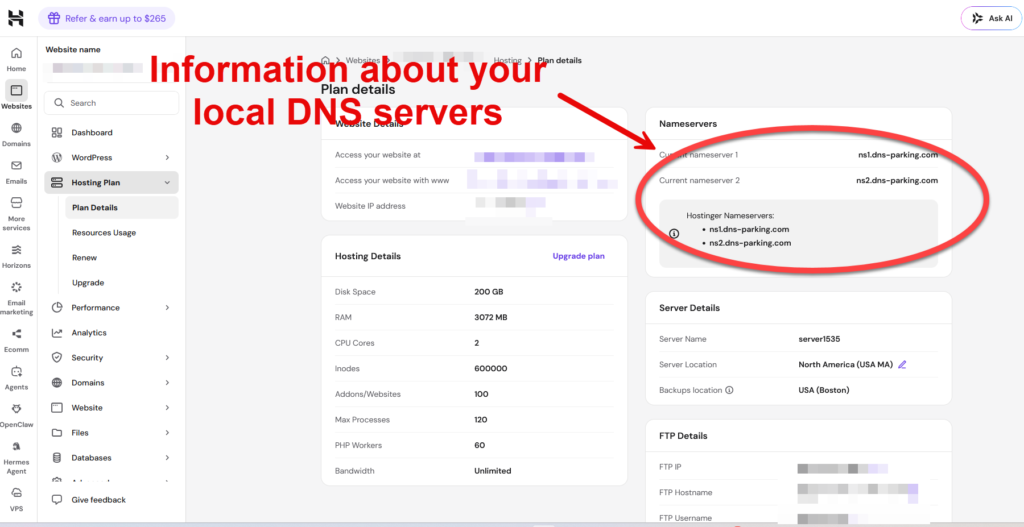Screen dimensions: 1024x527
Task: Open Dashboard menu item
Action: click(112, 133)
